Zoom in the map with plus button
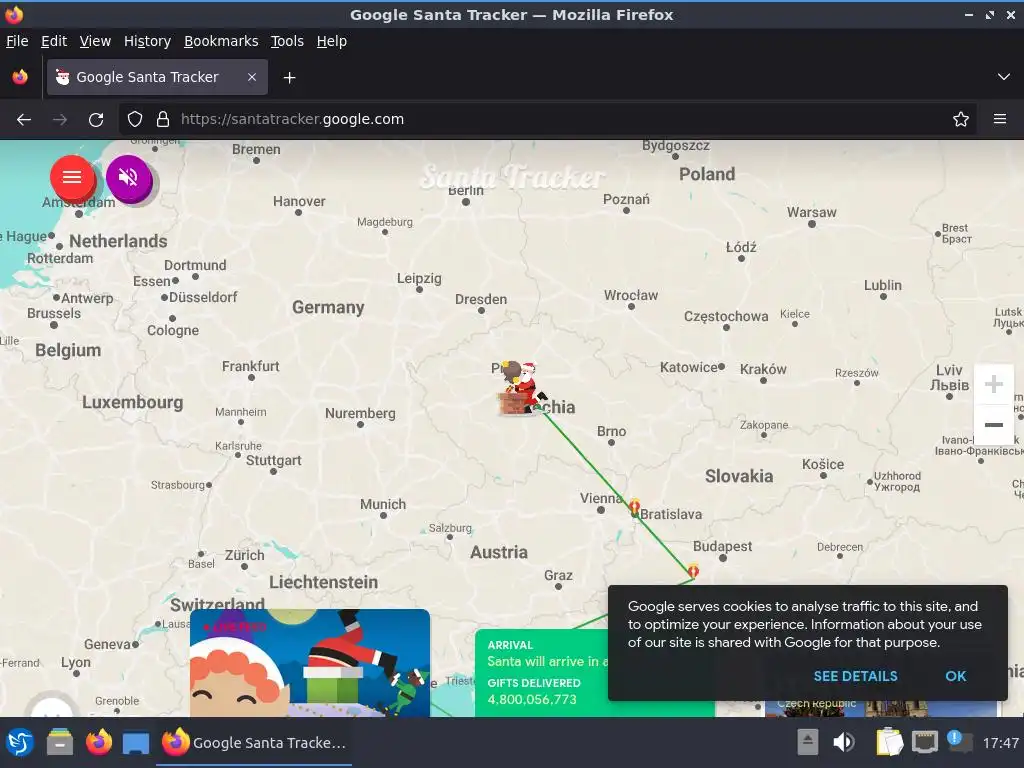The height and width of the screenshot is (768, 1024). pos(993,384)
